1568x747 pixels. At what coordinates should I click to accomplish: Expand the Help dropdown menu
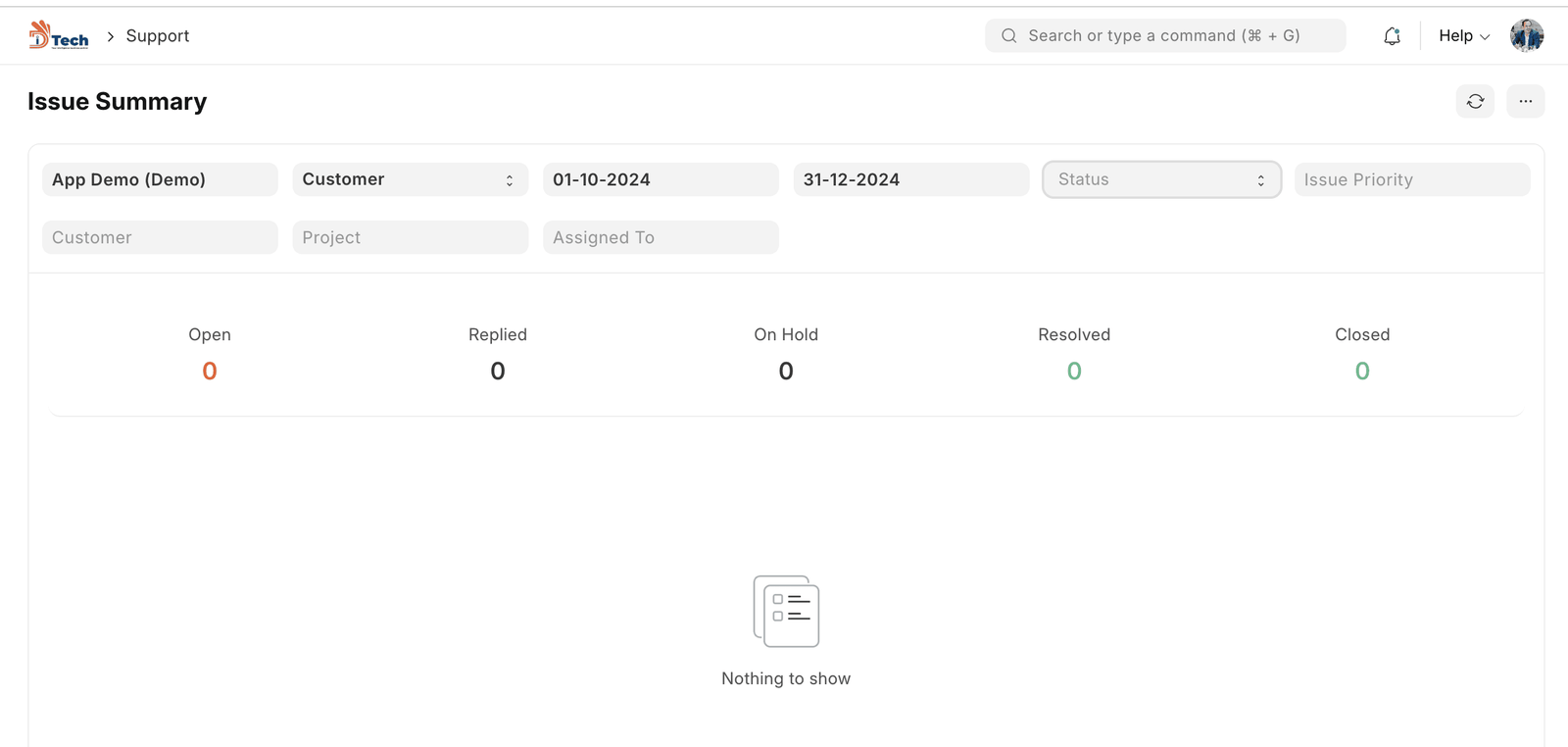pyautogui.click(x=1463, y=36)
